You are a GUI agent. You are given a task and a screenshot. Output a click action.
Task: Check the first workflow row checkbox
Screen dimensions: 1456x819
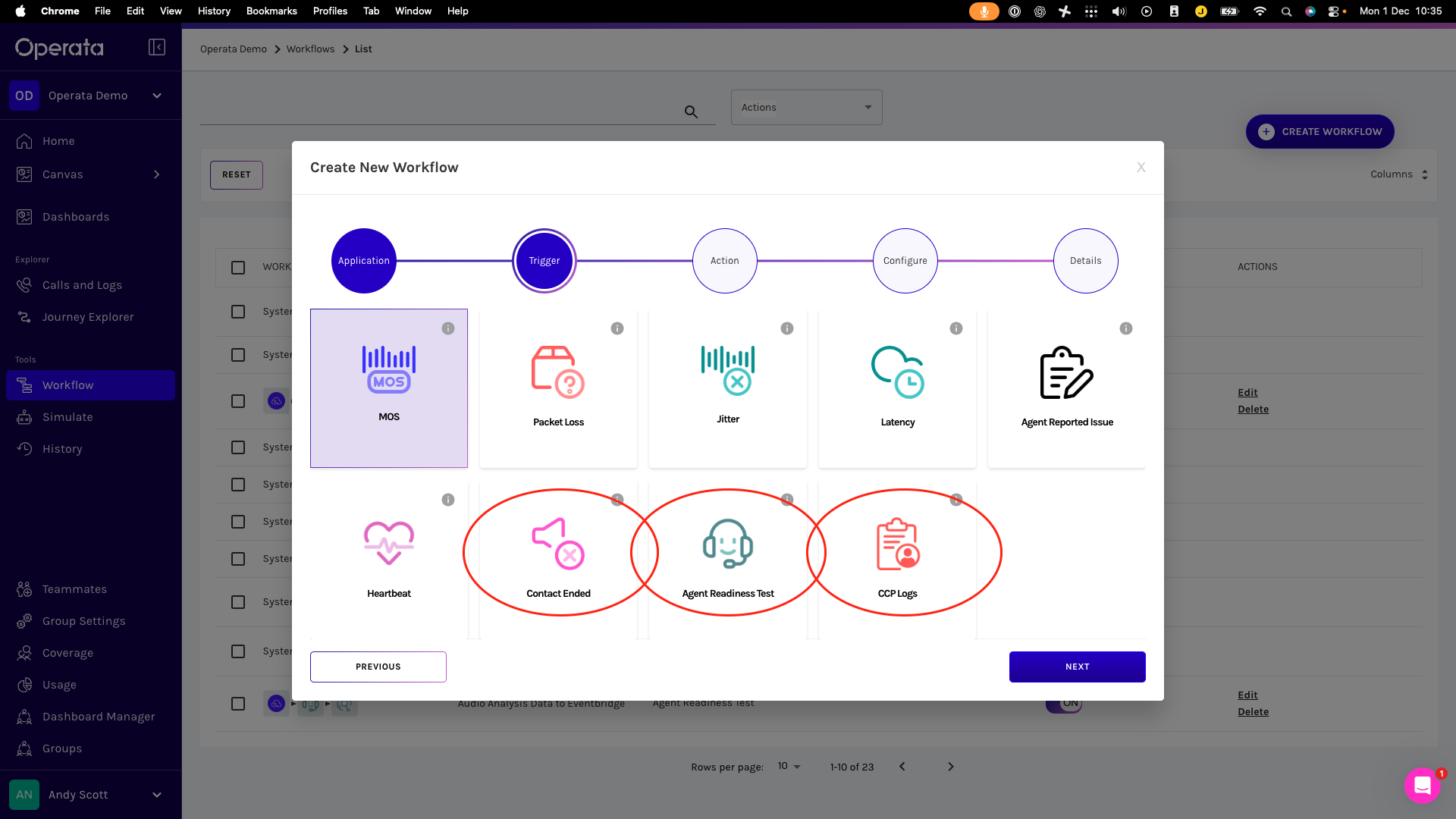(x=238, y=312)
